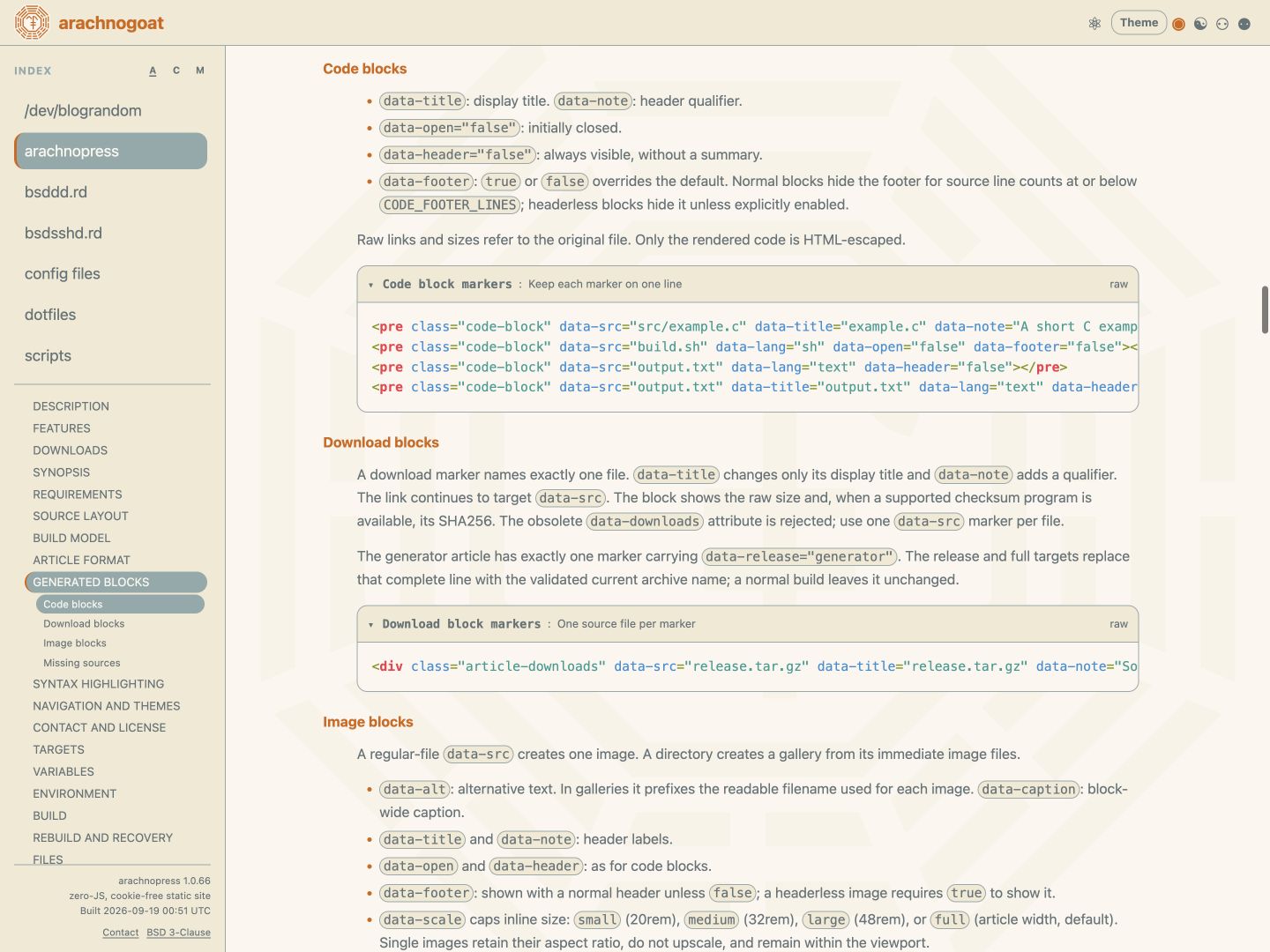Image resolution: width=1270 pixels, height=952 pixels.
Task: Click the Download blocks heading
Action: (x=381, y=443)
